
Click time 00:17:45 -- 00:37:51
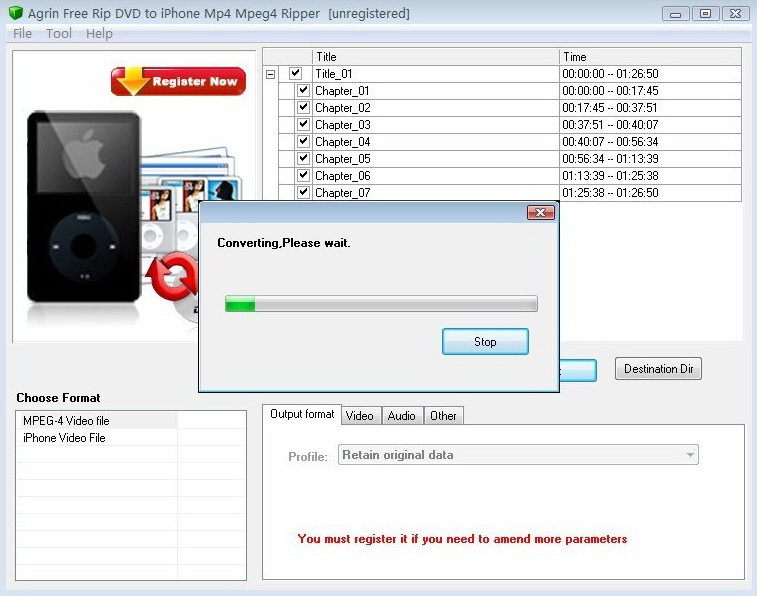[x=610, y=108]
